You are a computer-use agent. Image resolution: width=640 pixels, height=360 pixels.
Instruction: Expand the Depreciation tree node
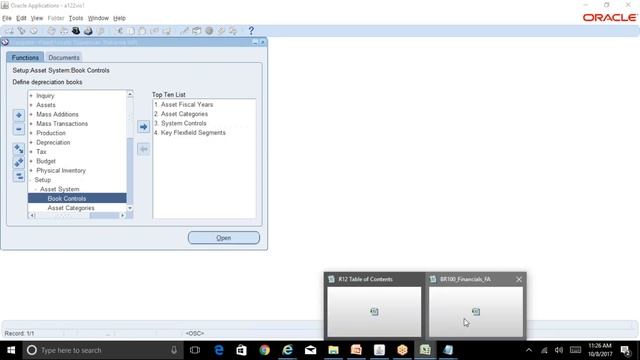(x=31, y=142)
